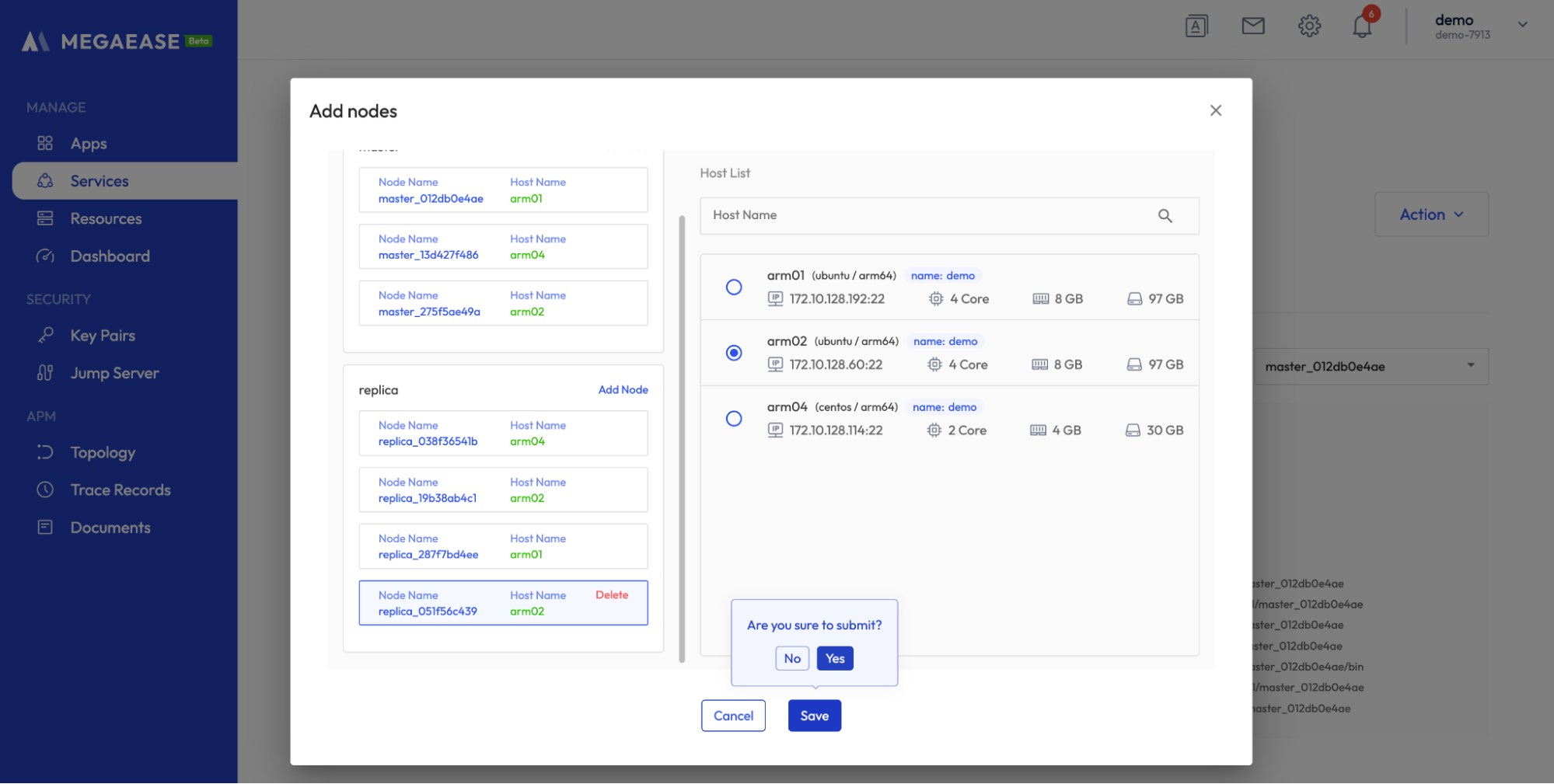Open the Key Pairs security page

tap(102, 335)
